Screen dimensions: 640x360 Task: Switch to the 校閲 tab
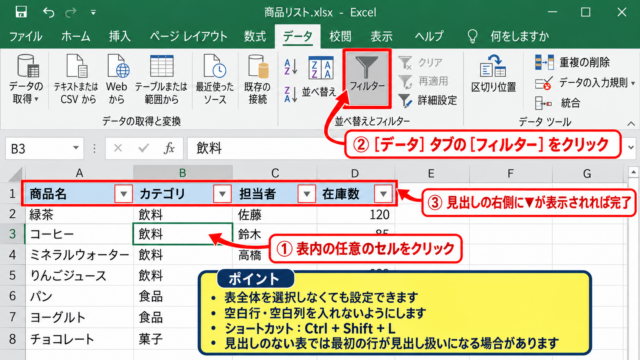pos(340,36)
